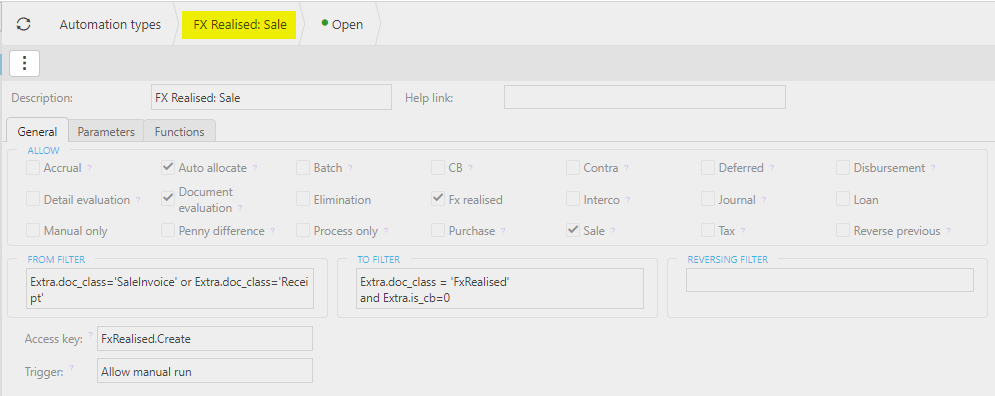
Task: Show help tooltip for Deferred
Action: 772,168
